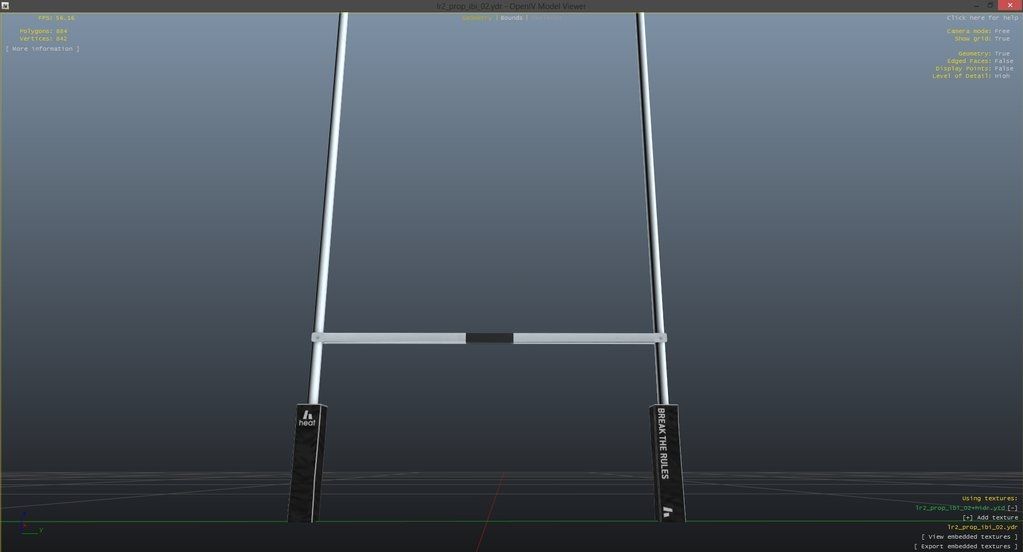
Task: Switch to the Geometry view tab
Action: (x=477, y=18)
